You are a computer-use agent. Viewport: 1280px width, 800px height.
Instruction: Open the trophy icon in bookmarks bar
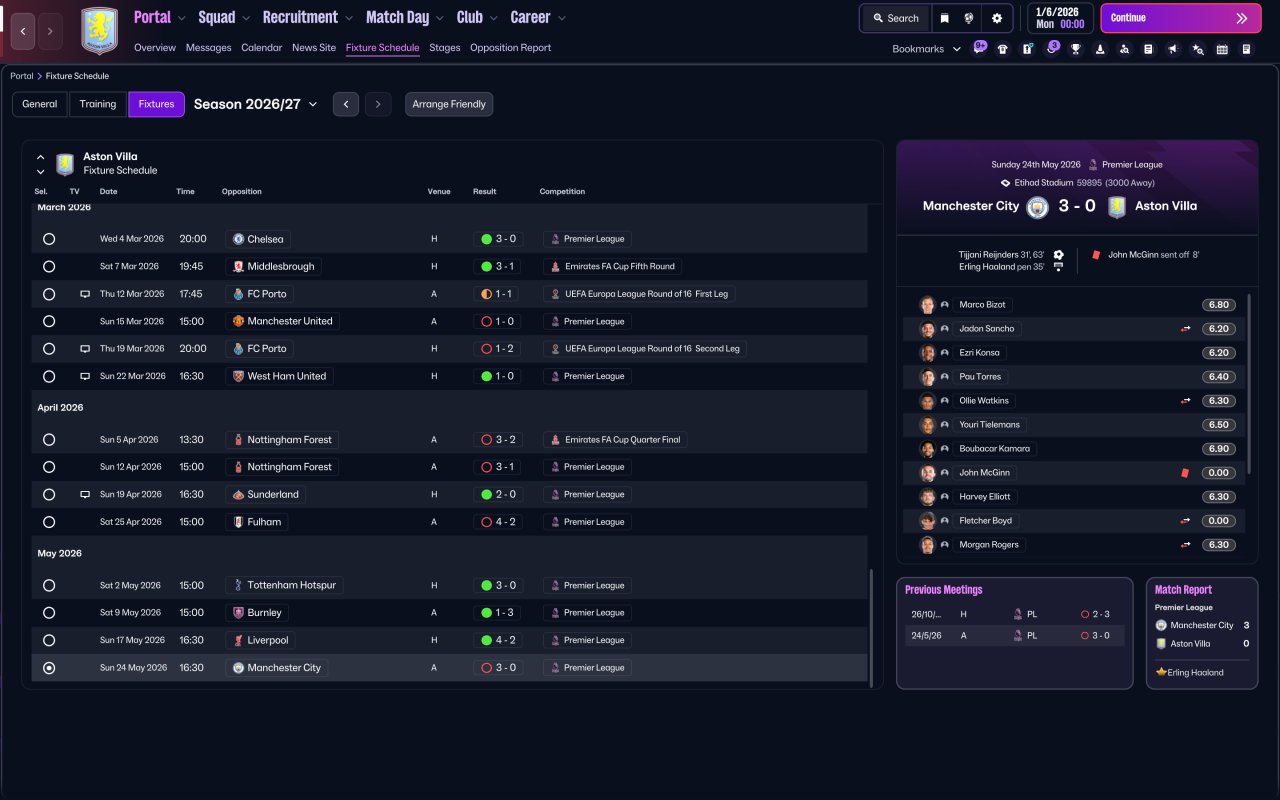tap(1076, 49)
